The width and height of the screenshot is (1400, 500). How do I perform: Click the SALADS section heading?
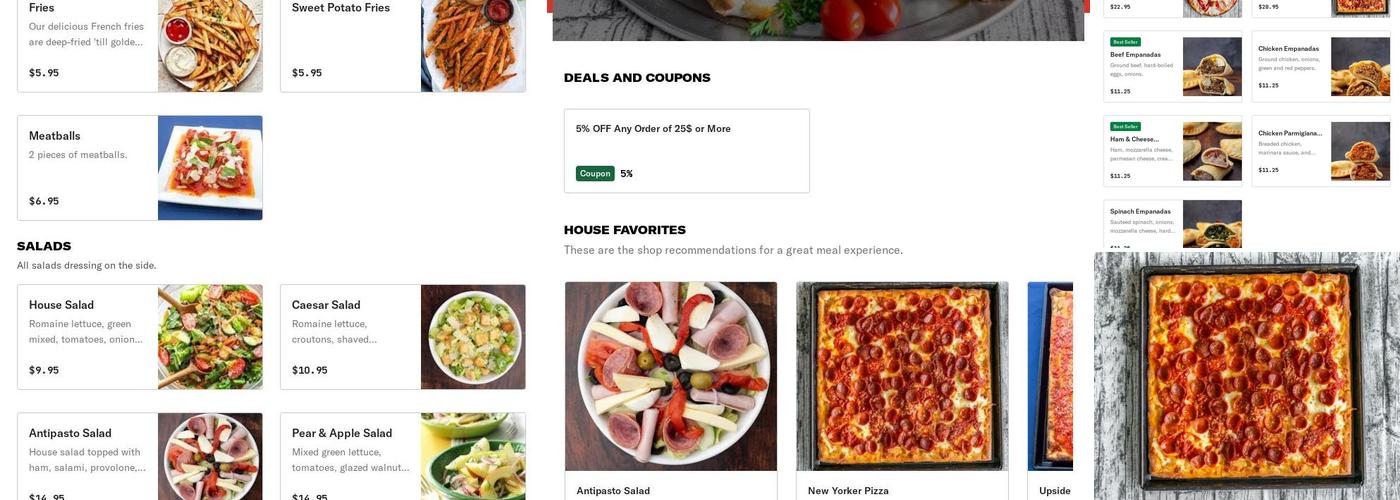44,246
